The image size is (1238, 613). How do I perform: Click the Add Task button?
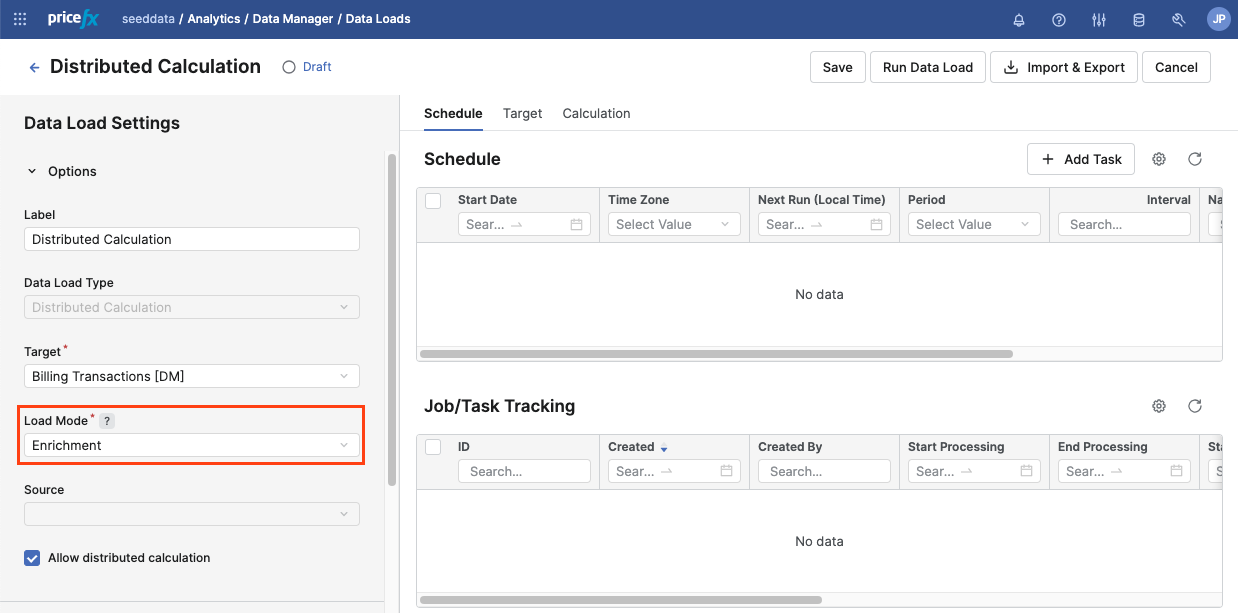pyautogui.click(x=1081, y=159)
